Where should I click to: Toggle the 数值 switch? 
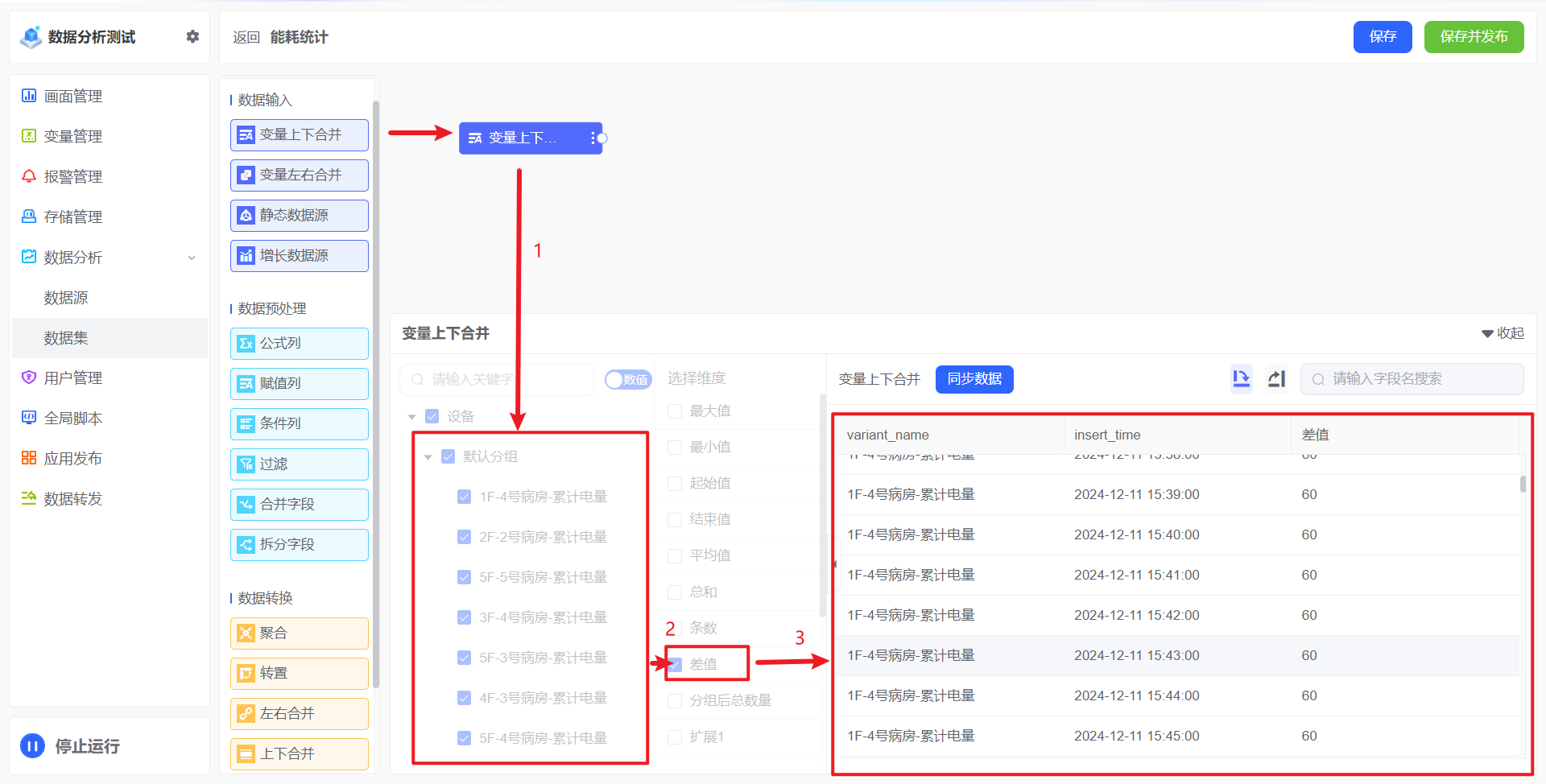pos(627,379)
